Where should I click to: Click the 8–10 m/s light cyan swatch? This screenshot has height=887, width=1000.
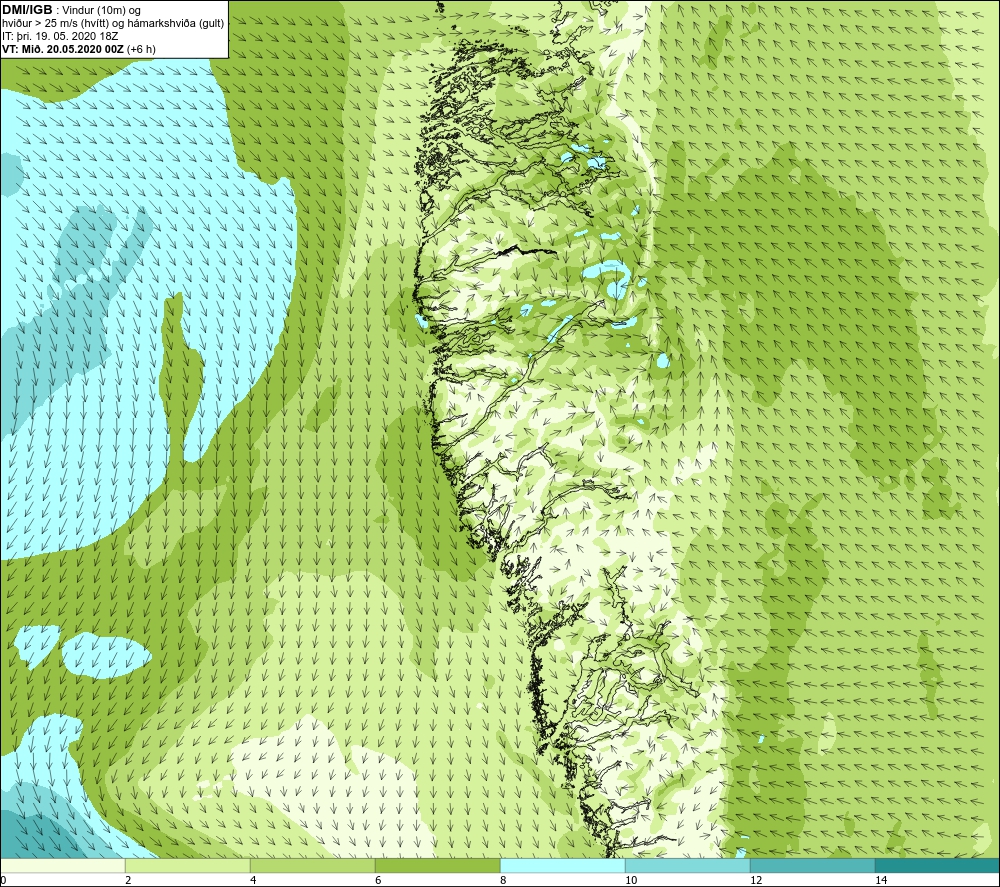[562, 865]
